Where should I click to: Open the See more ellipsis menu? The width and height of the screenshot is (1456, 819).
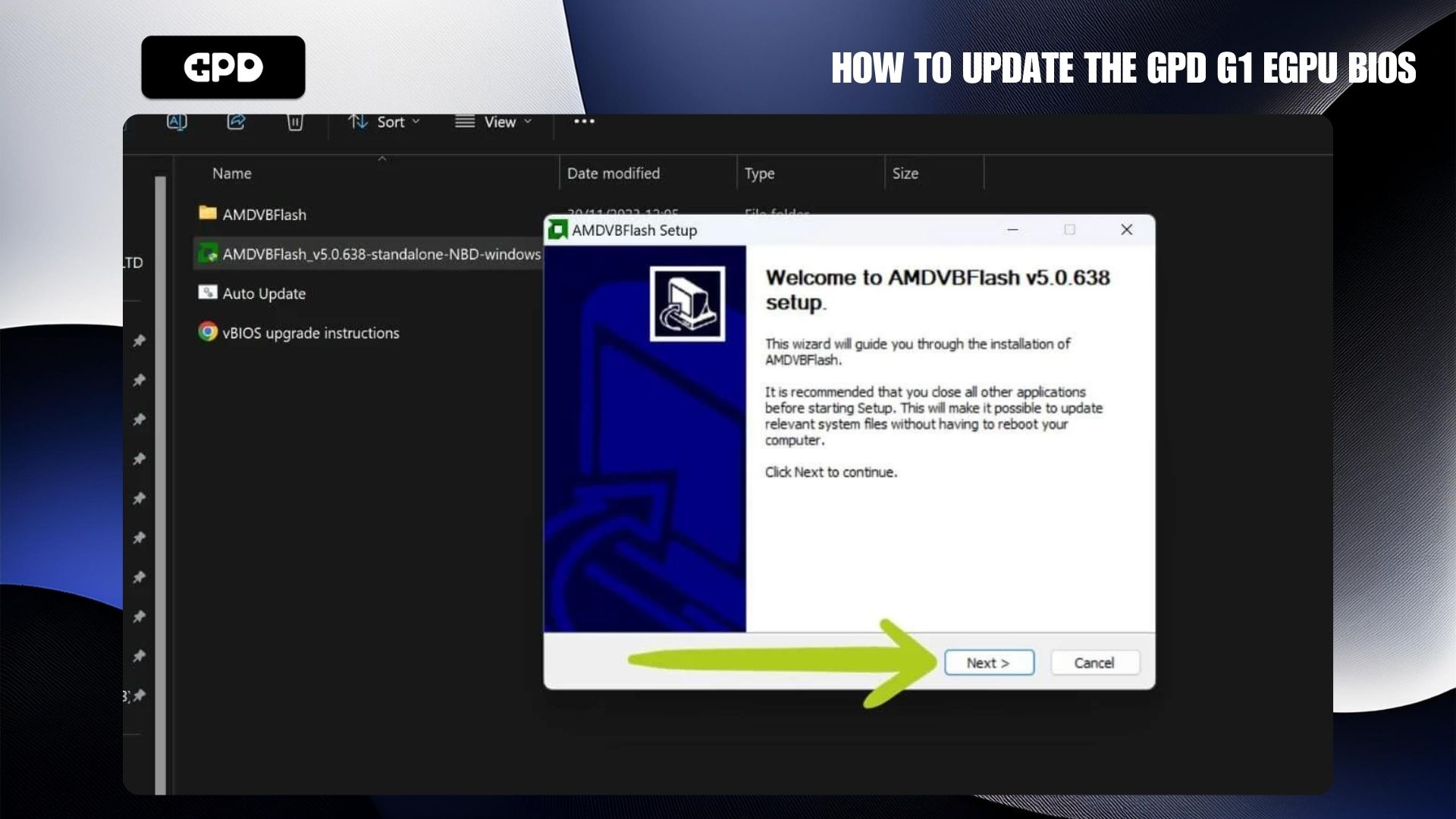pos(584,121)
